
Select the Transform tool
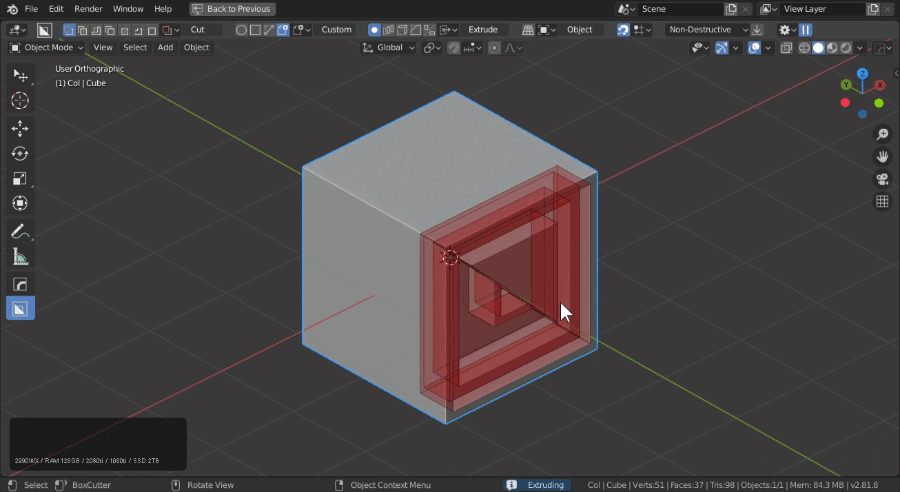pyautogui.click(x=20, y=203)
